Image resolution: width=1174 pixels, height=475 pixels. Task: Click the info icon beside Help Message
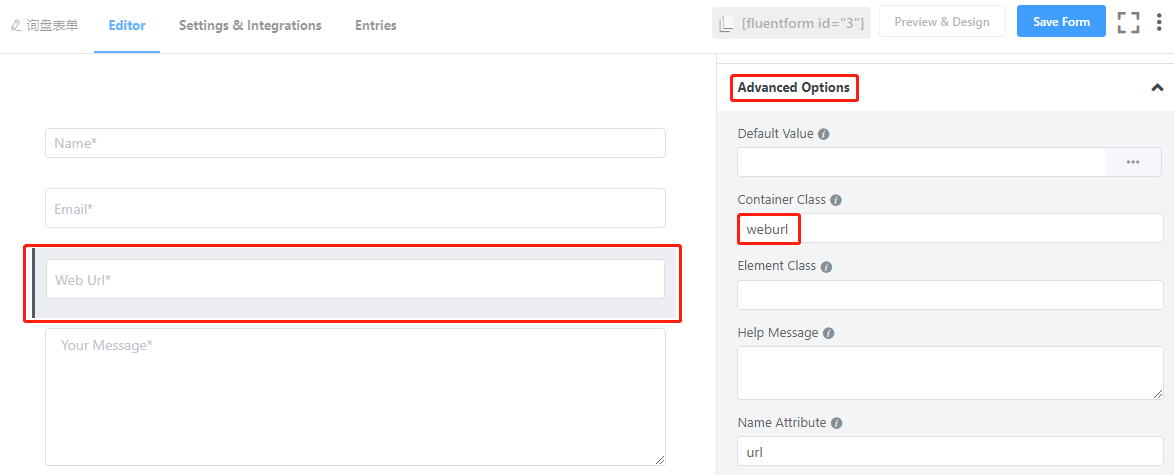[829, 333]
